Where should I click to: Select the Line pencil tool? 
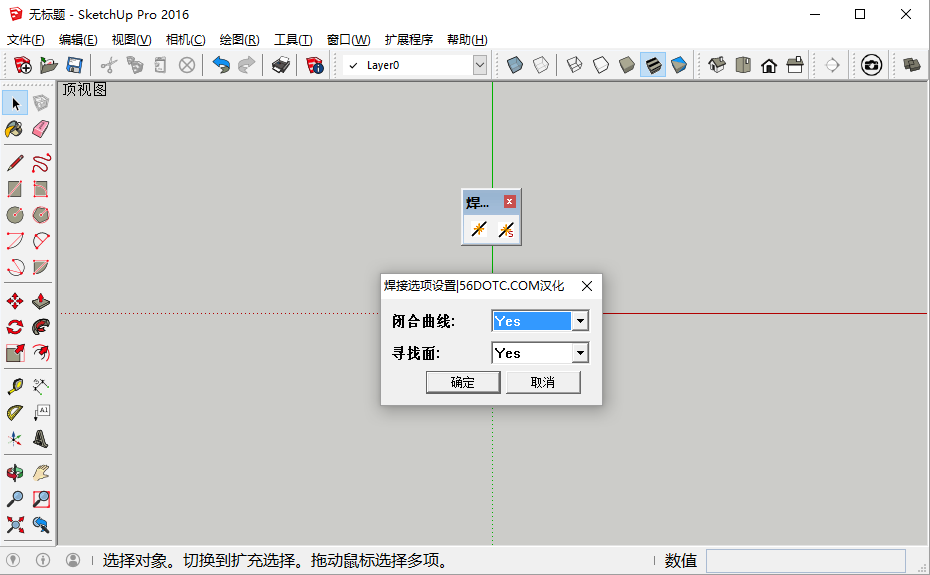tap(15, 163)
